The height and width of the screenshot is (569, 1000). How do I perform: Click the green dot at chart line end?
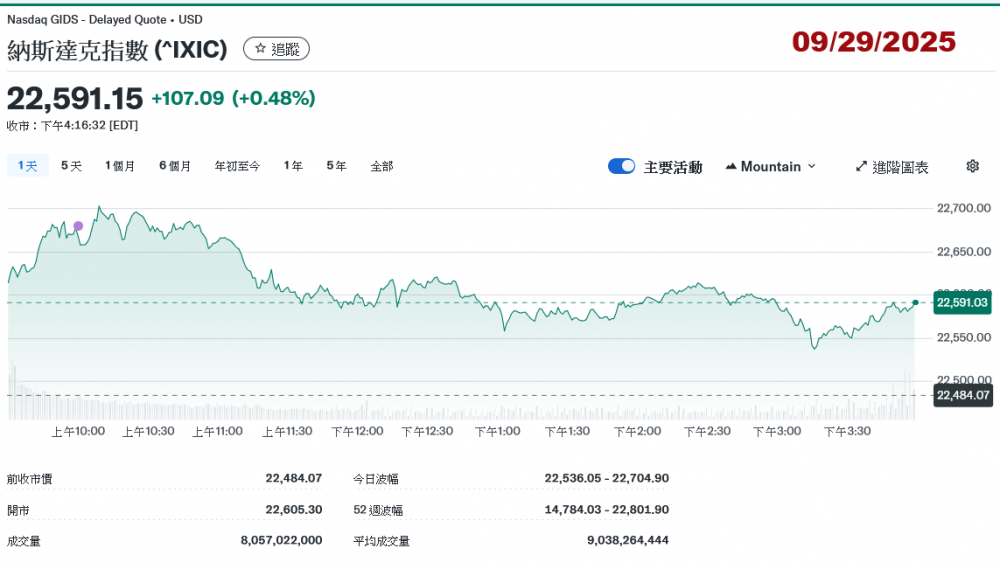click(915, 302)
